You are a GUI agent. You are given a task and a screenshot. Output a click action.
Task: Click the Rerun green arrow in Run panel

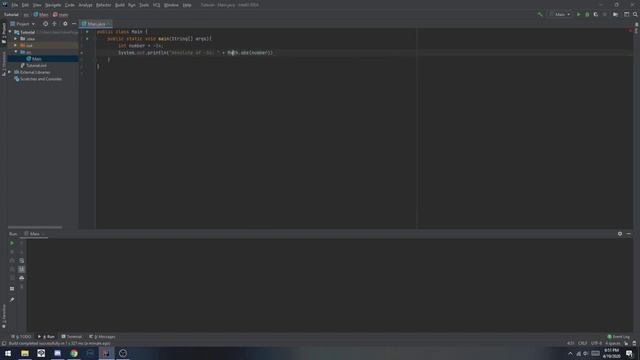[12, 243]
